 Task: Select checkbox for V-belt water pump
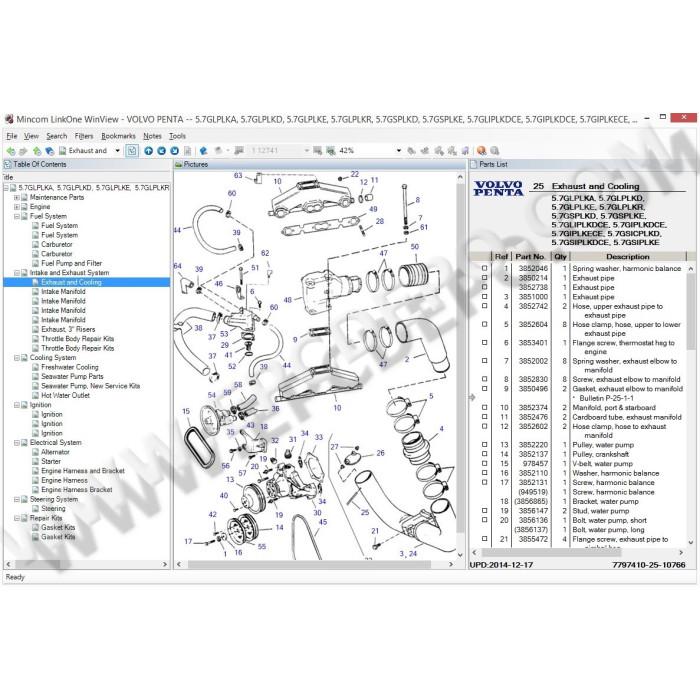[x=484, y=463]
